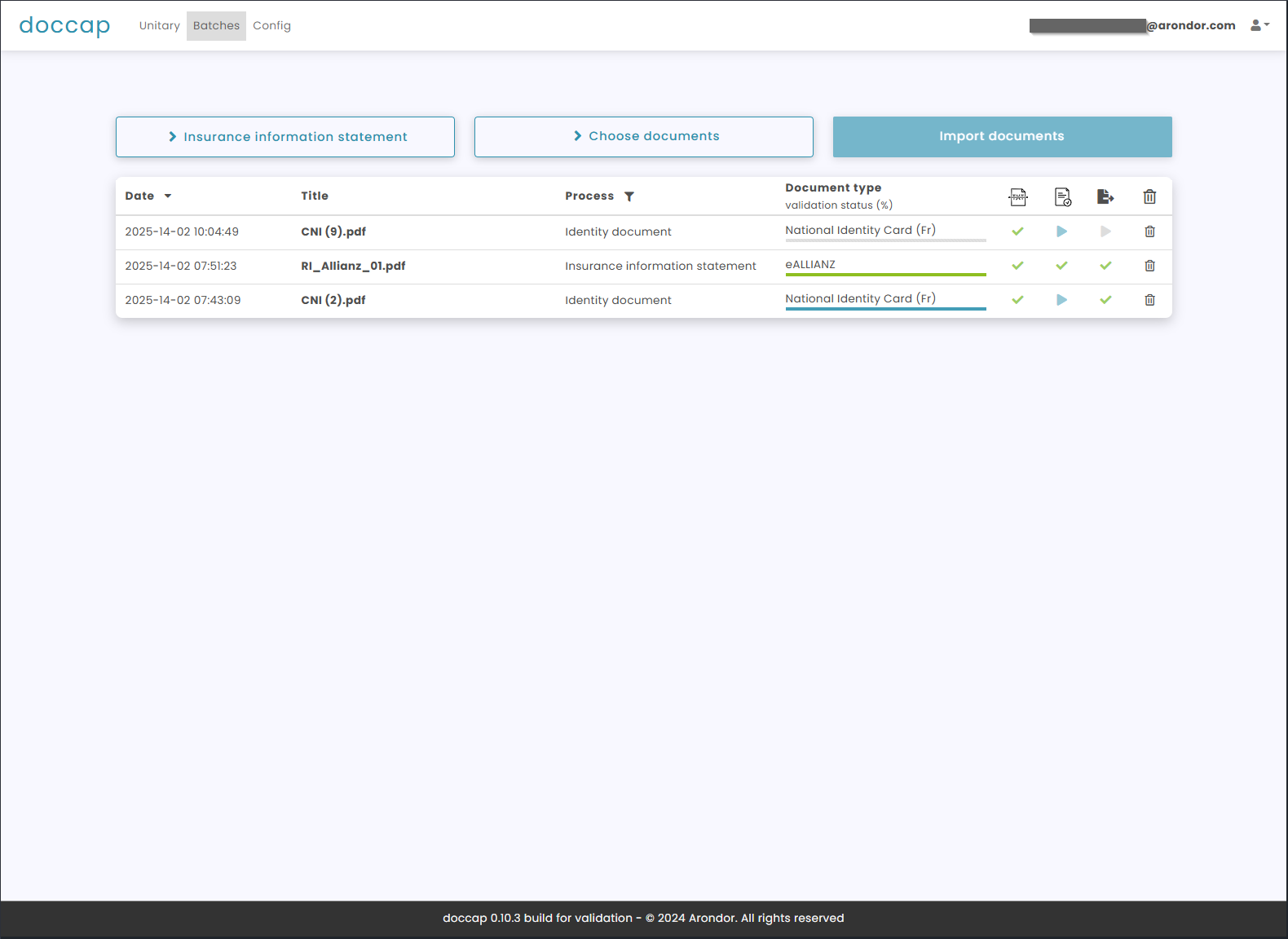Image resolution: width=1288 pixels, height=939 pixels.
Task: Click the export document column header icon
Action: pyautogui.click(x=1105, y=196)
